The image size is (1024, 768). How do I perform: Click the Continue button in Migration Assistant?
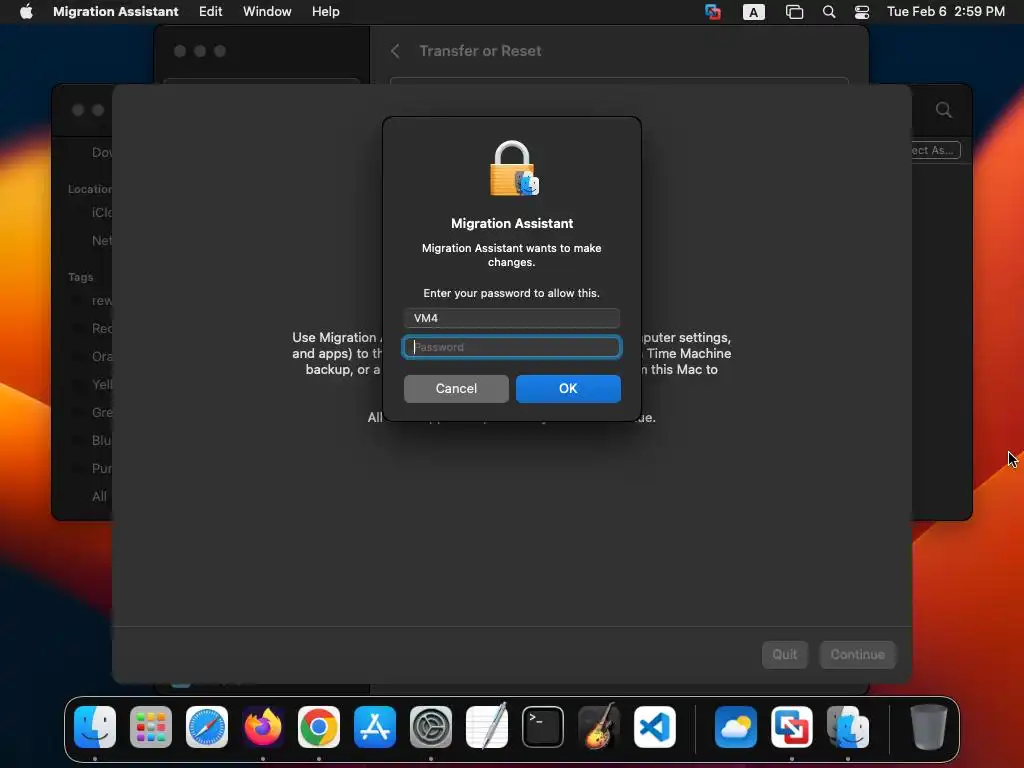coord(857,654)
